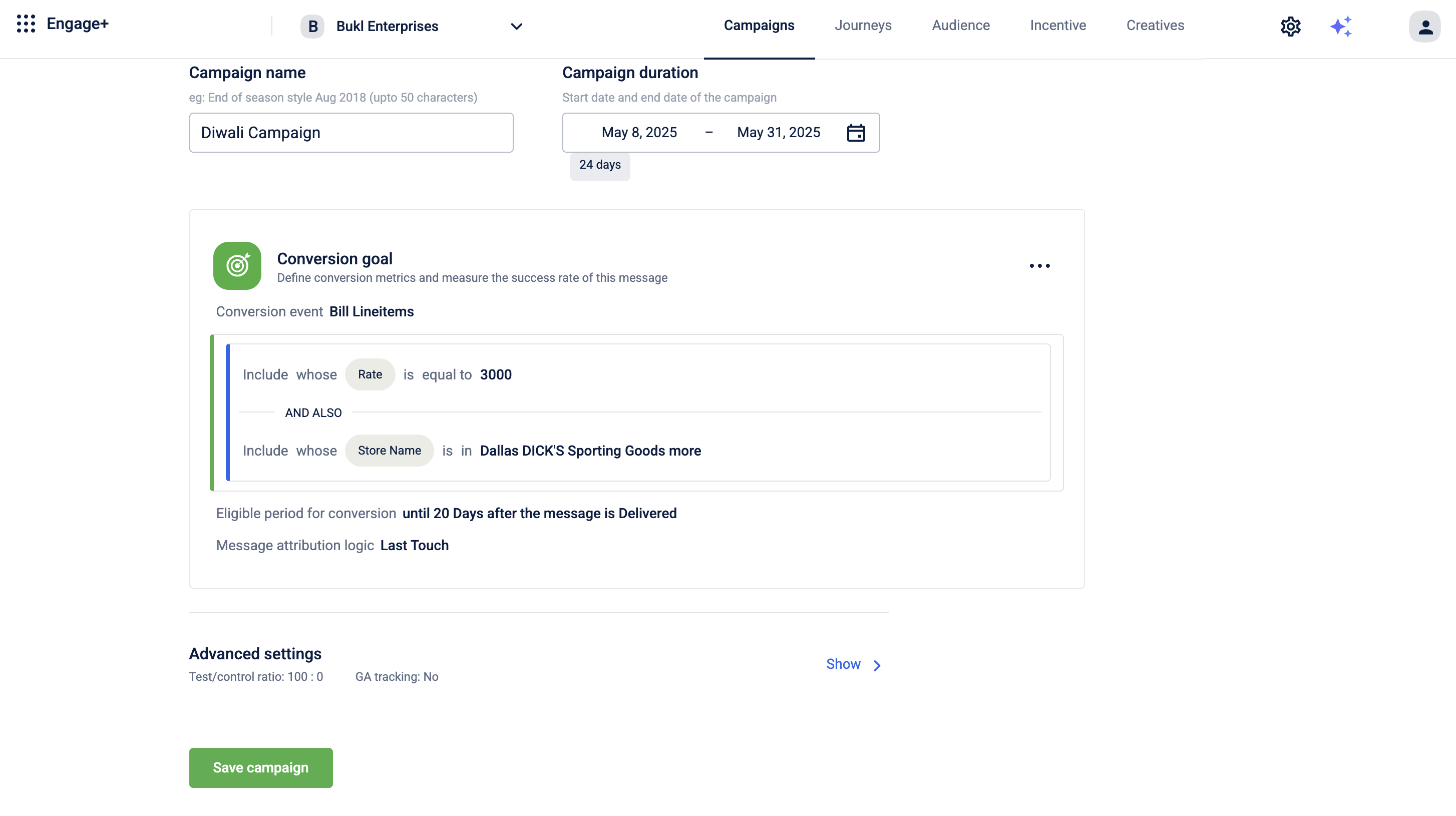1456x816 pixels.
Task: Expand the Bukl Enterprises organization dropdown
Action: tap(516, 27)
